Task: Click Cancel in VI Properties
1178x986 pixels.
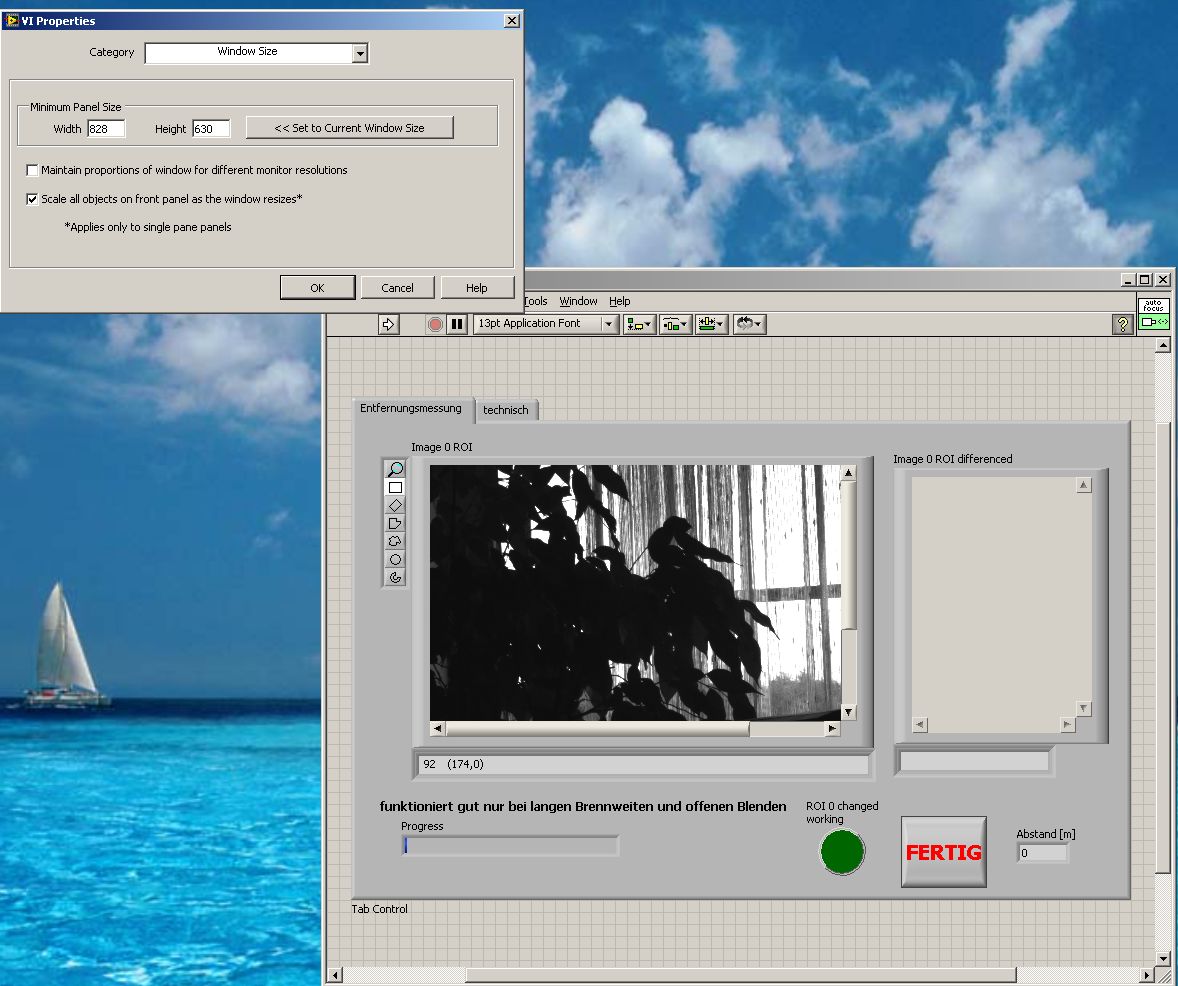Action: 397,288
